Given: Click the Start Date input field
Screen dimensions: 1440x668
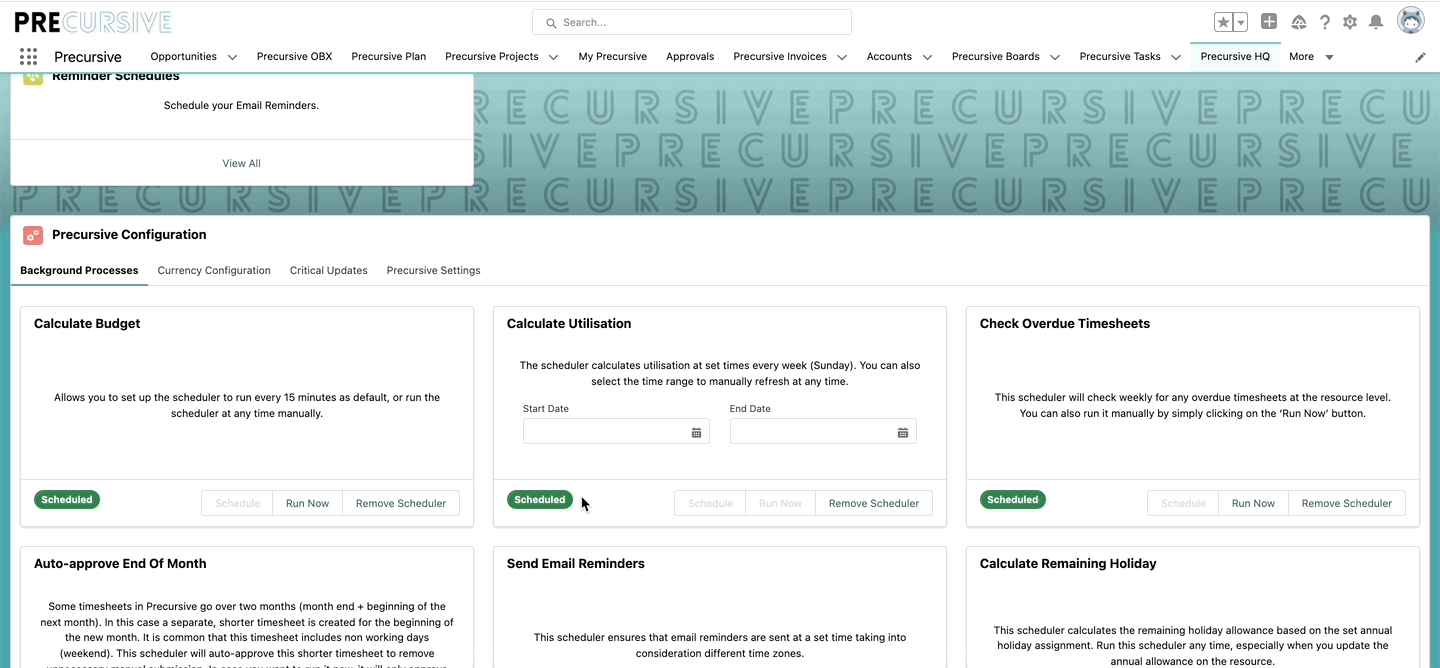Looking at the screenshot, I should click(x=616, y=431).
